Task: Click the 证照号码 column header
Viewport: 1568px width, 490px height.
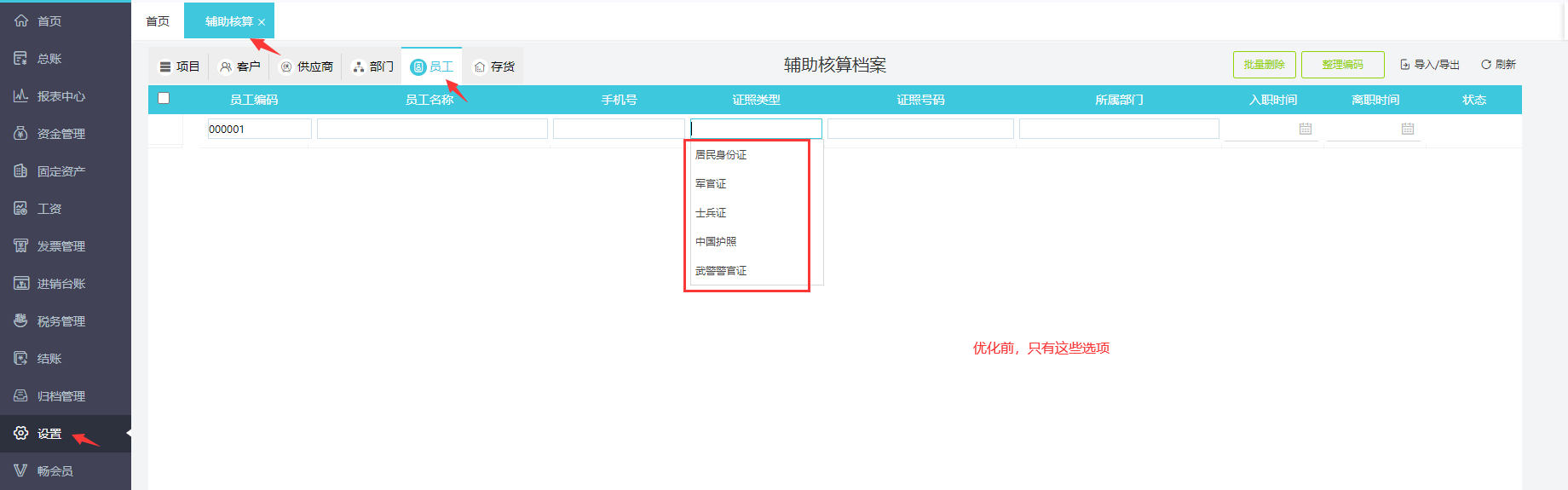Action: [920, 100]
